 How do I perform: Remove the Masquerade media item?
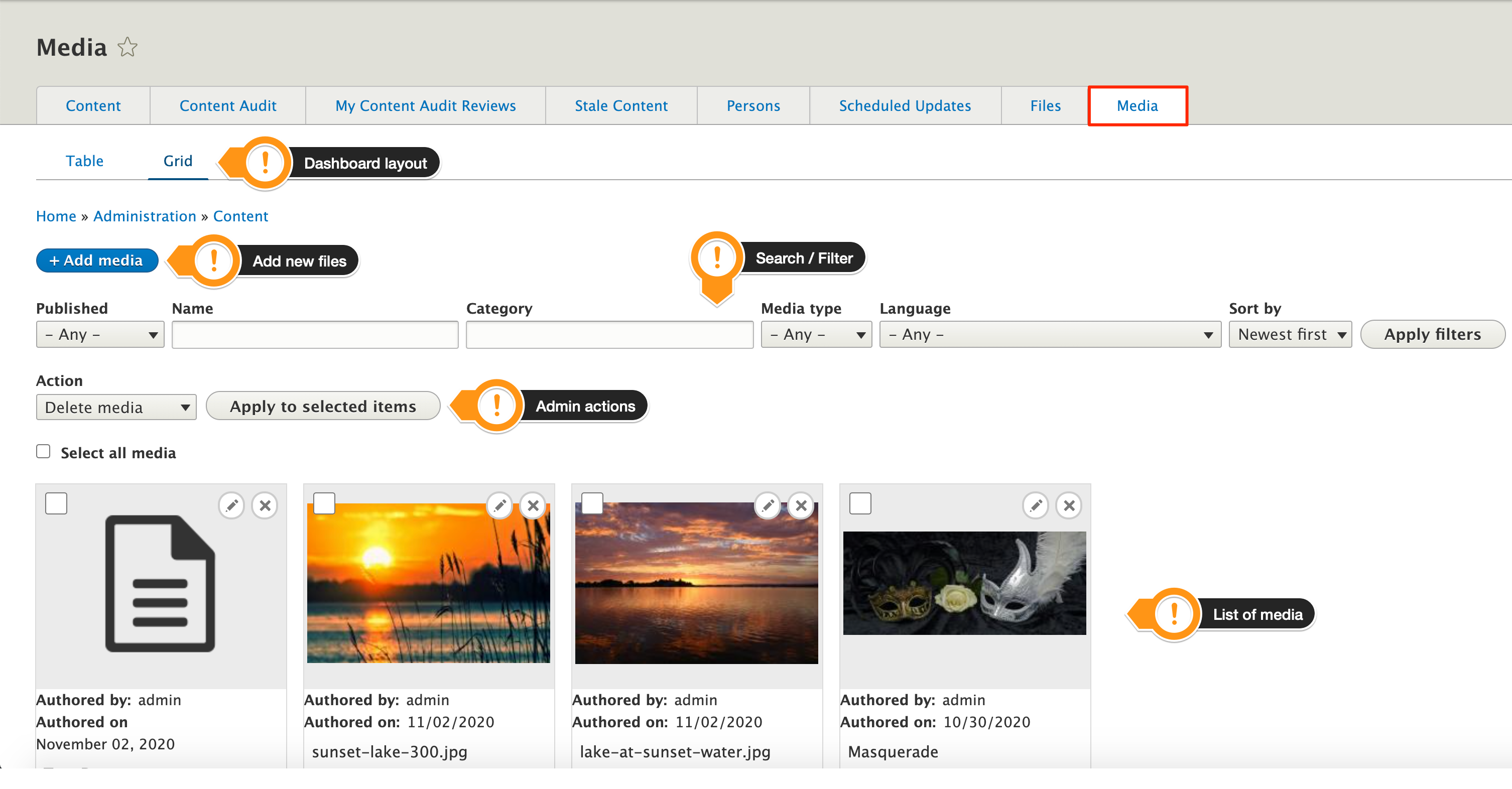tap(1069, 505)
